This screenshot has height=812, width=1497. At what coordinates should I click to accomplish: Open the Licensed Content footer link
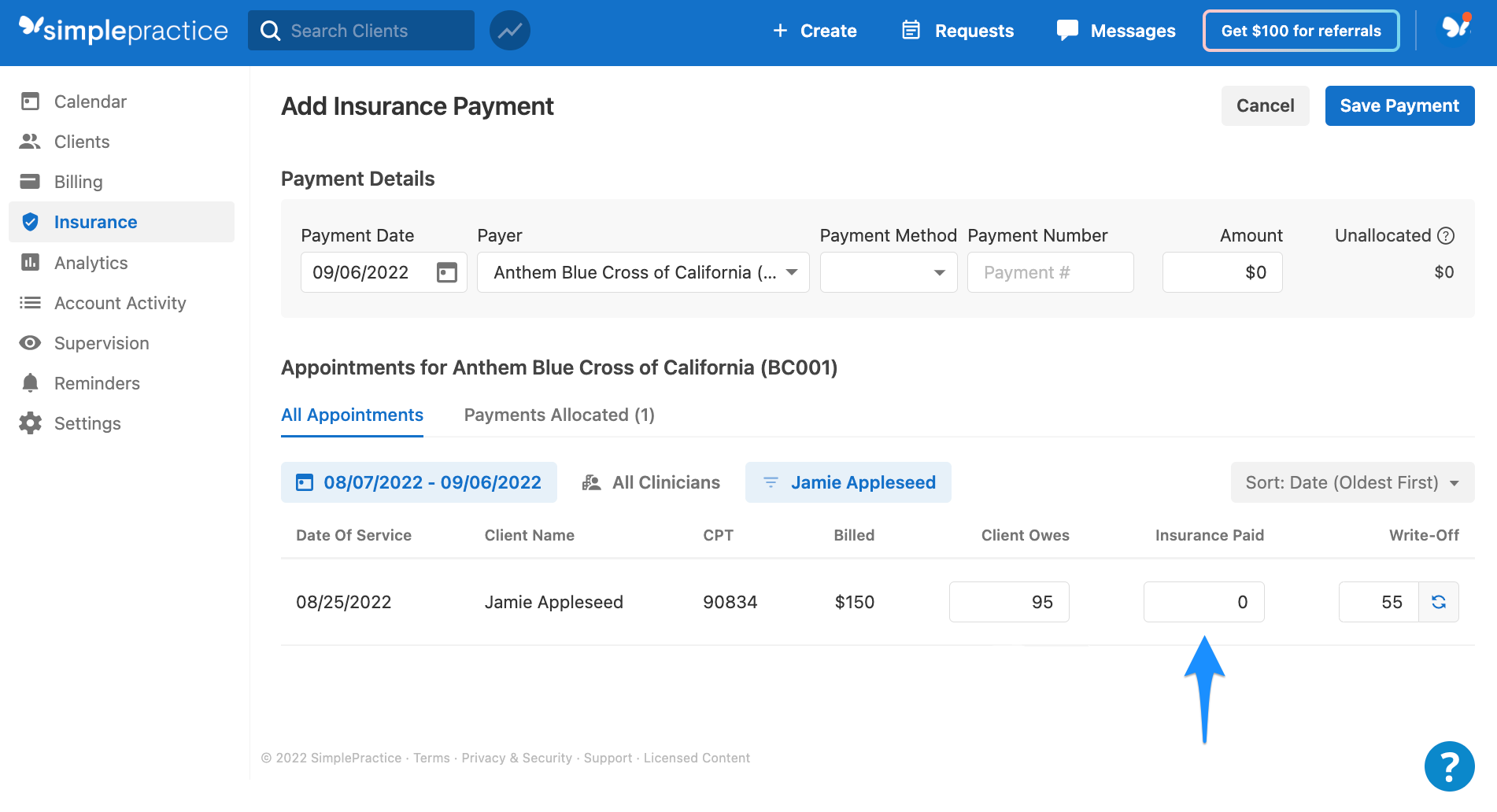coord(697,758)
